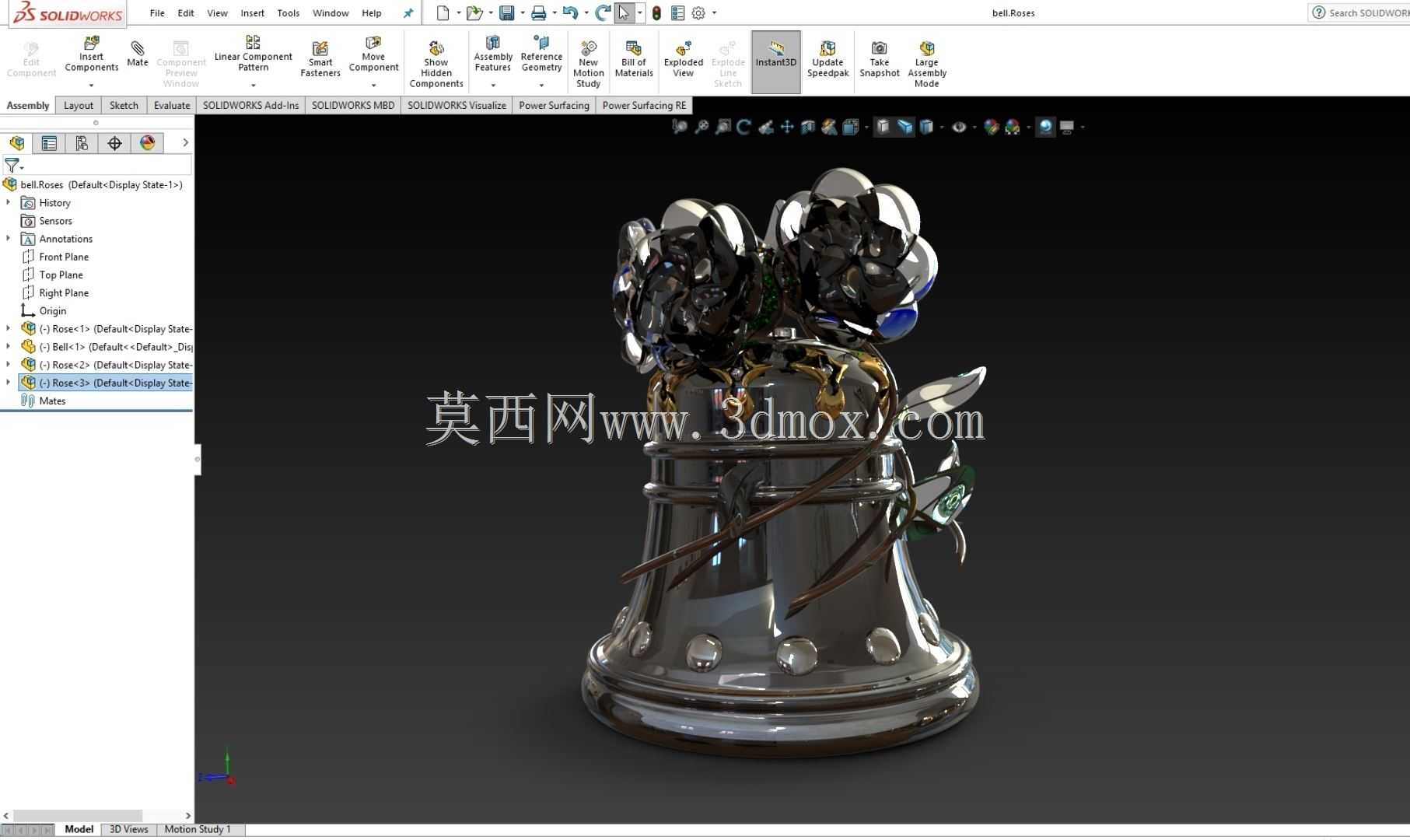Open the Edit Appearance icon
The width and height of the screenshot is (1410, 840).
(991, 127)
